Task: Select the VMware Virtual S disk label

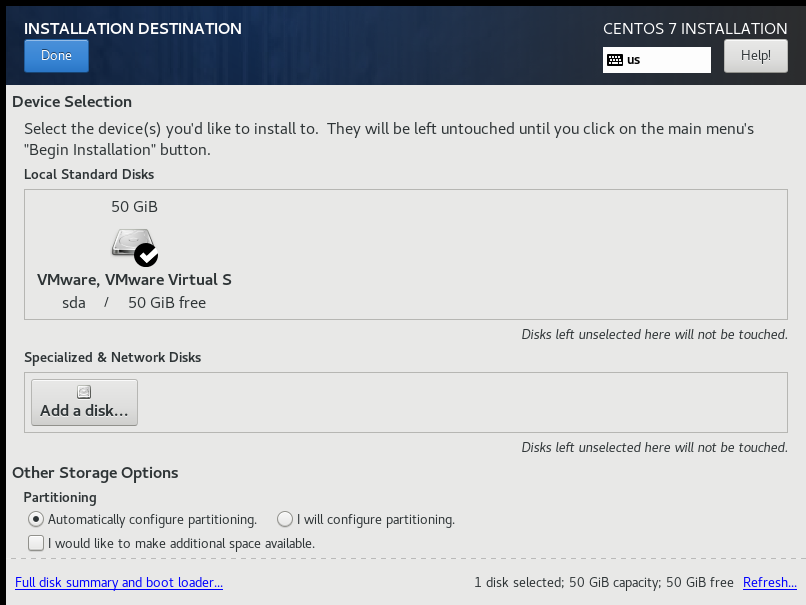Action: coord(134,280)
